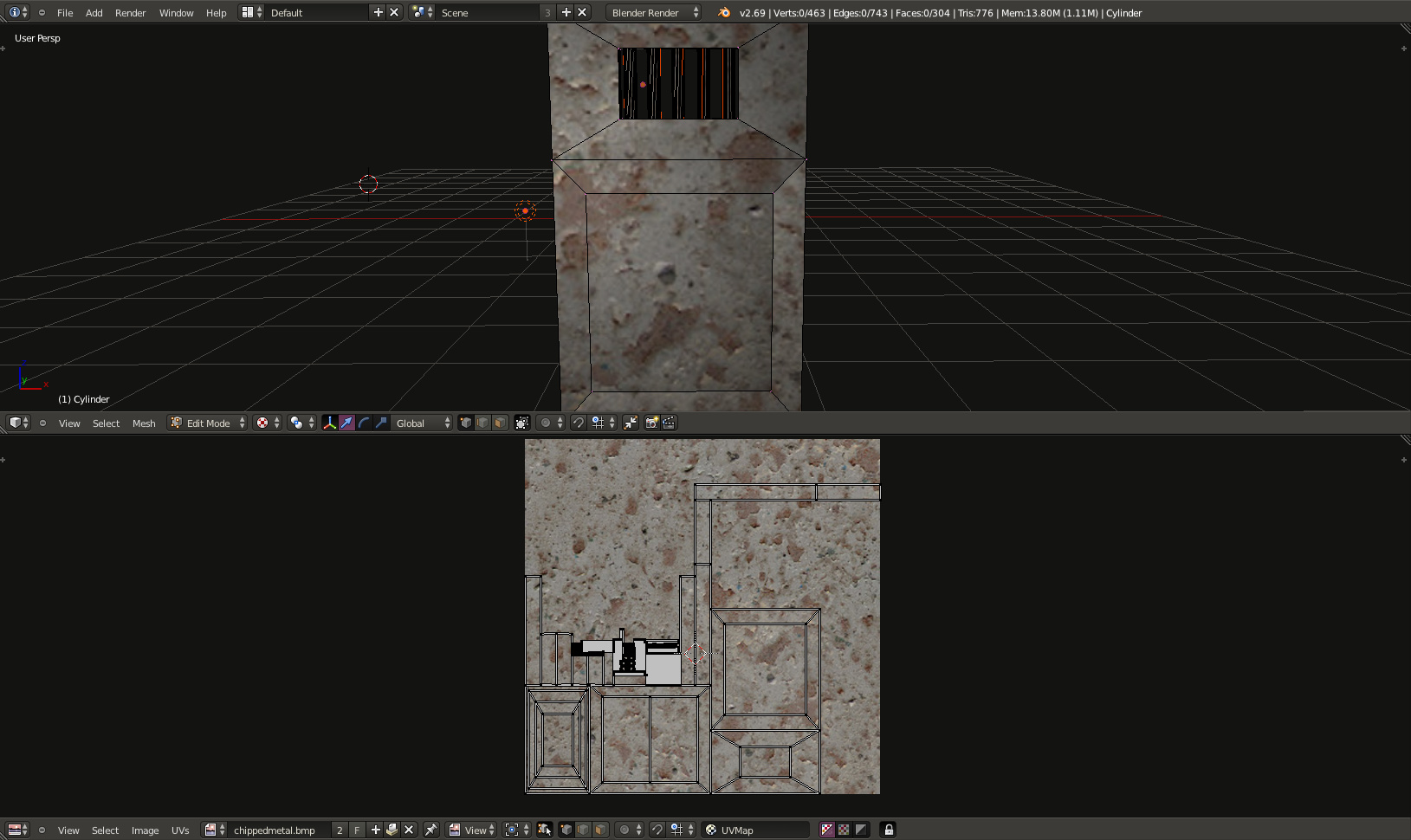Toggle fake user F for chippedmetal.bmp

[x=356, y=830]
